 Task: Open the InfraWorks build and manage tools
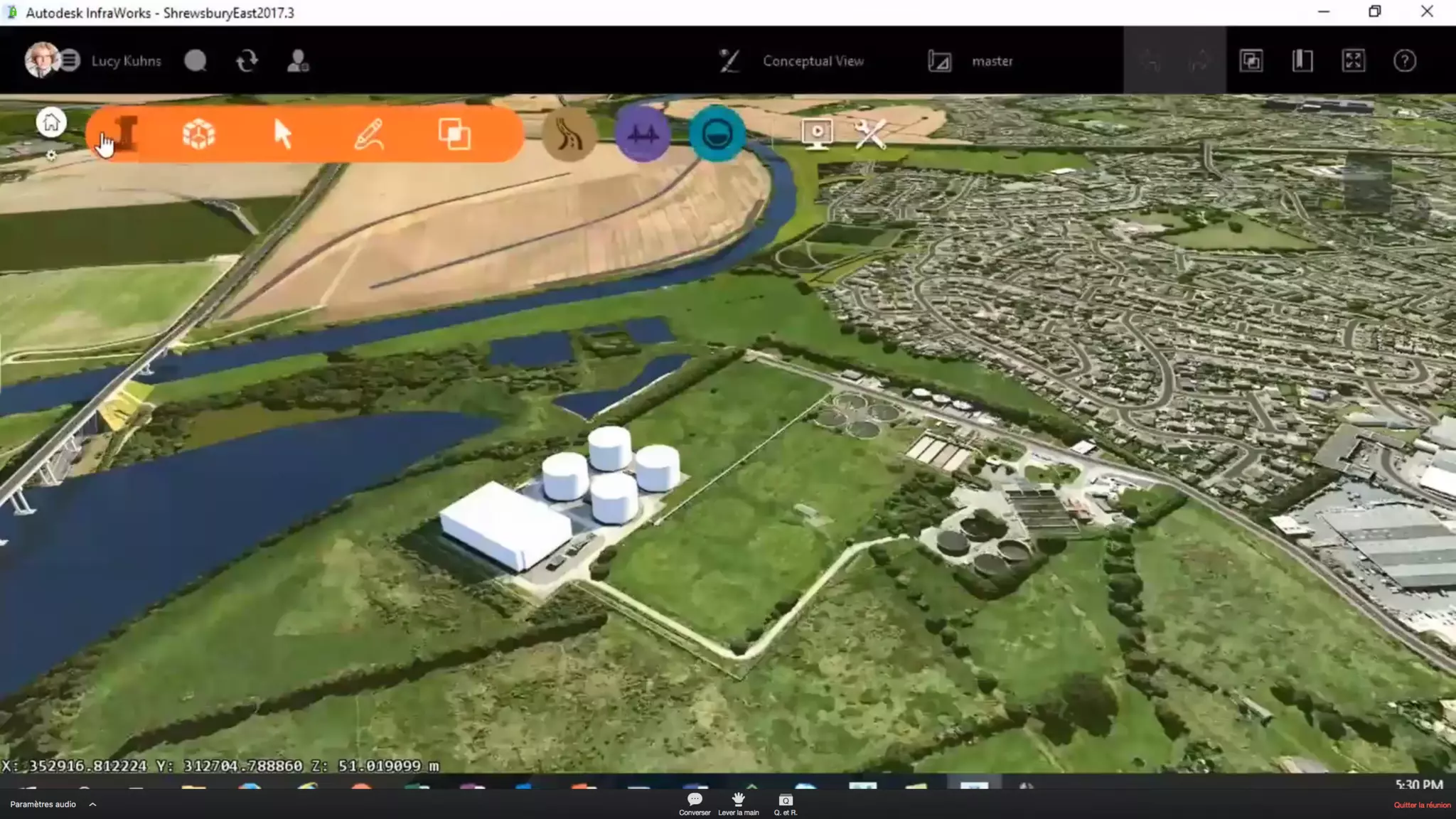pos(126,134)
